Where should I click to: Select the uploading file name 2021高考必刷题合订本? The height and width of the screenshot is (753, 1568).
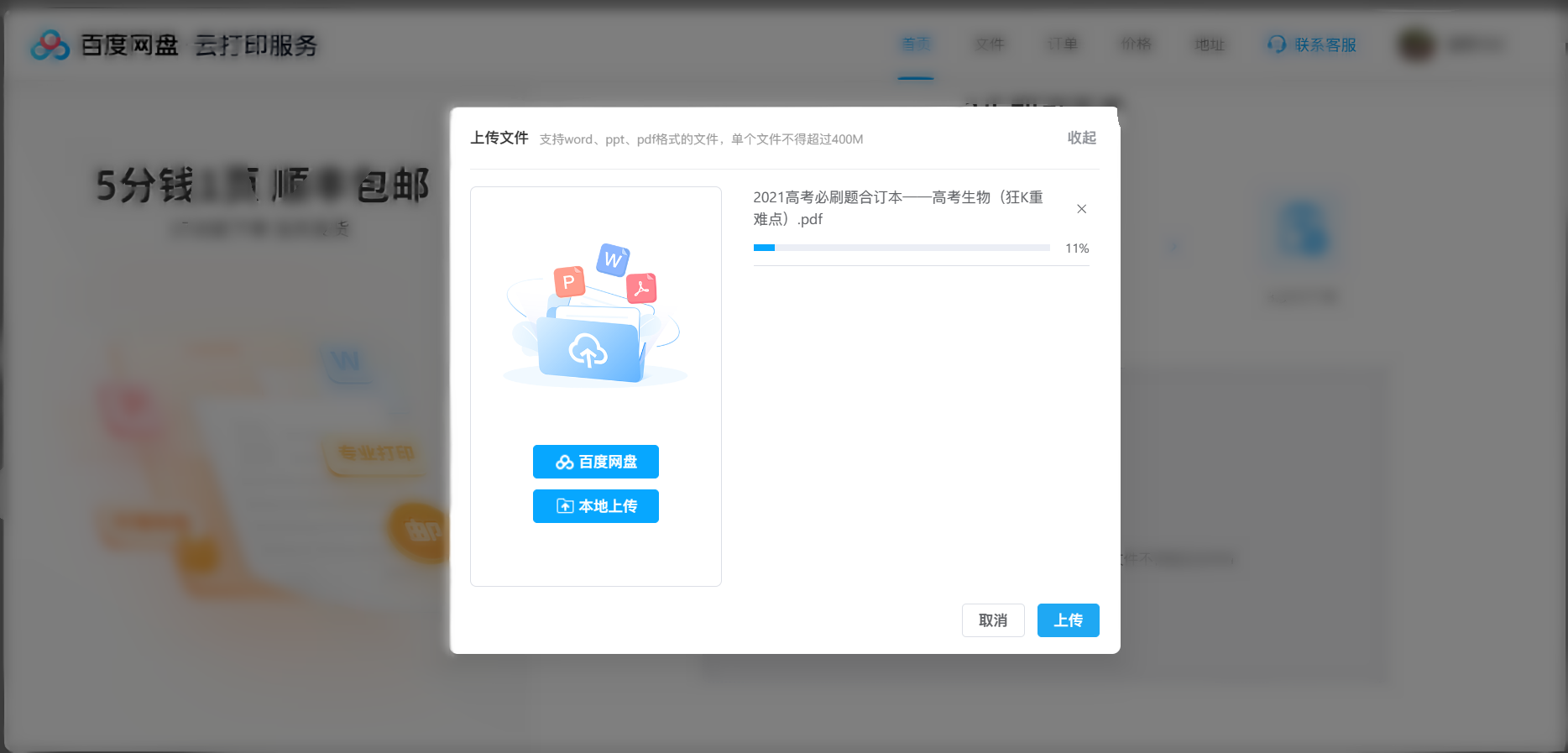tap(898, 208)
